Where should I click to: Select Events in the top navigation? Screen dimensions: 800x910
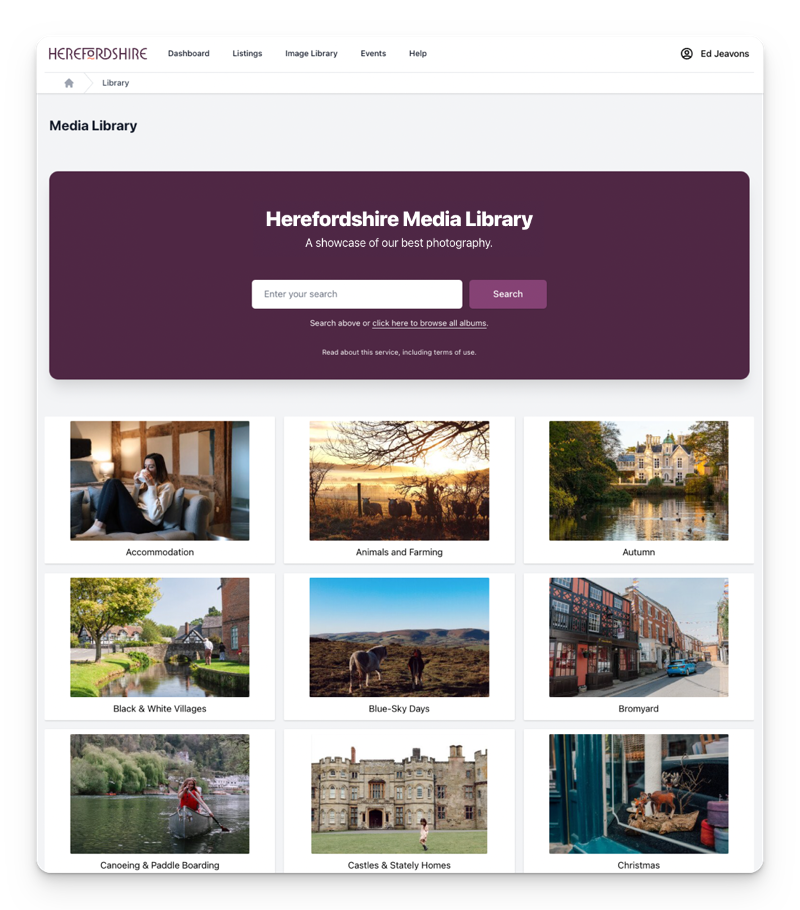click(373, 54)
